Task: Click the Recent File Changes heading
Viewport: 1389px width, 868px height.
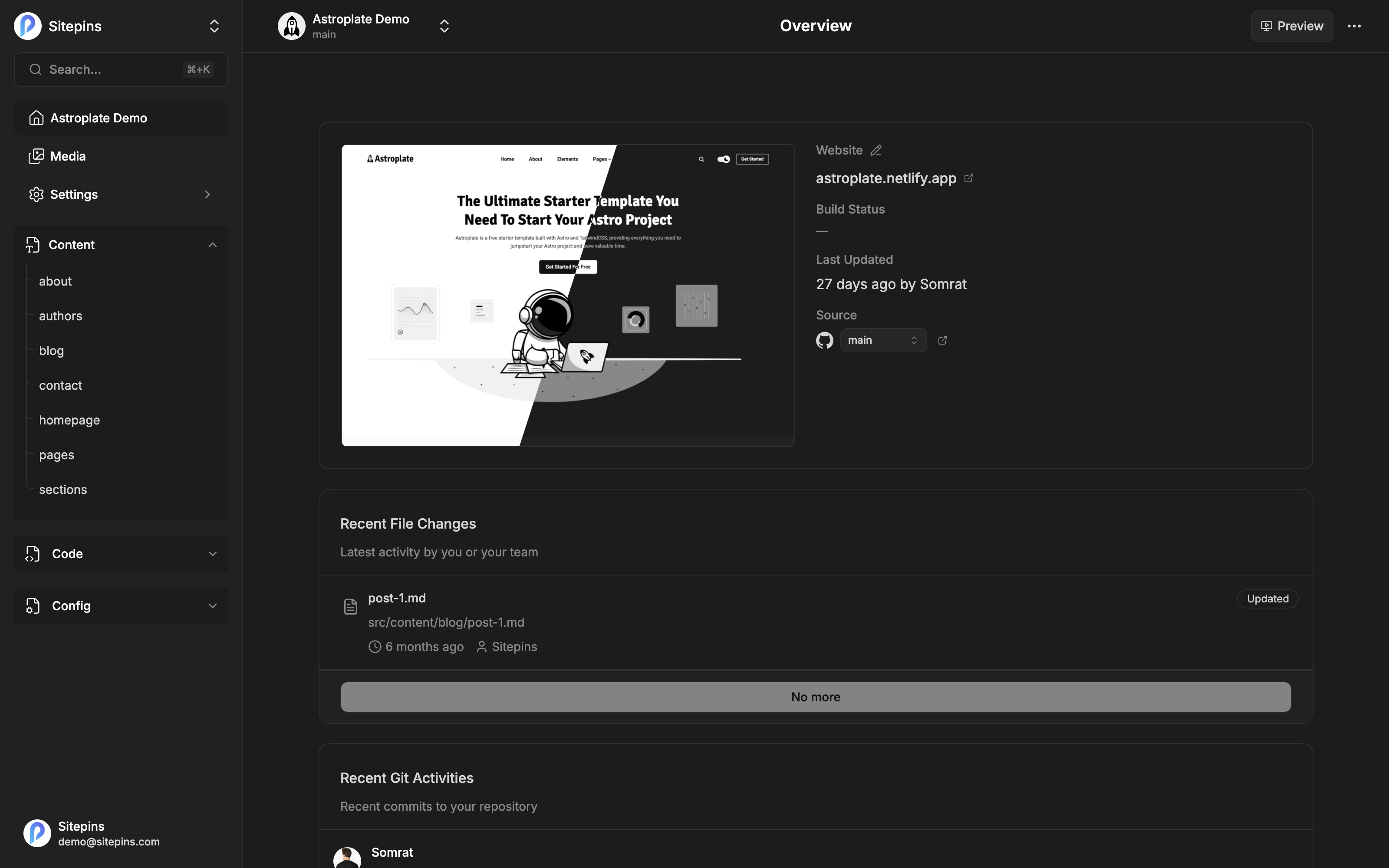Action: (408, 524)
